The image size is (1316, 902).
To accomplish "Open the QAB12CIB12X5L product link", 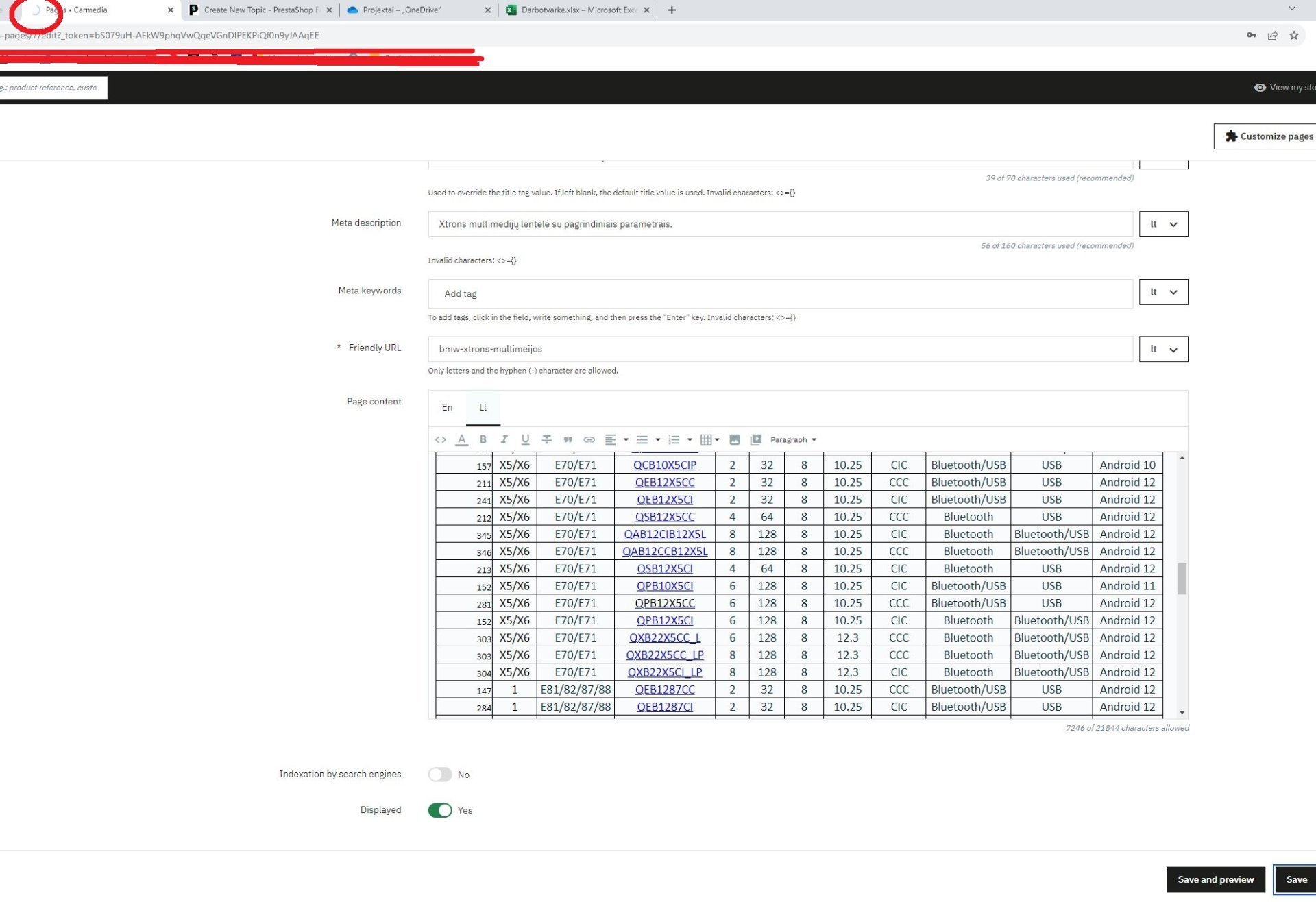I will coord(664,535).
